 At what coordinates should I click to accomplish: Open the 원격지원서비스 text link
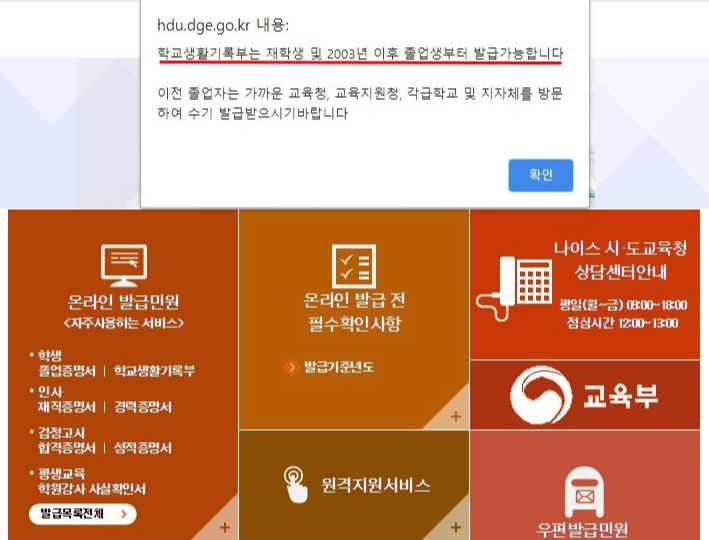click(x=375, y=485)
